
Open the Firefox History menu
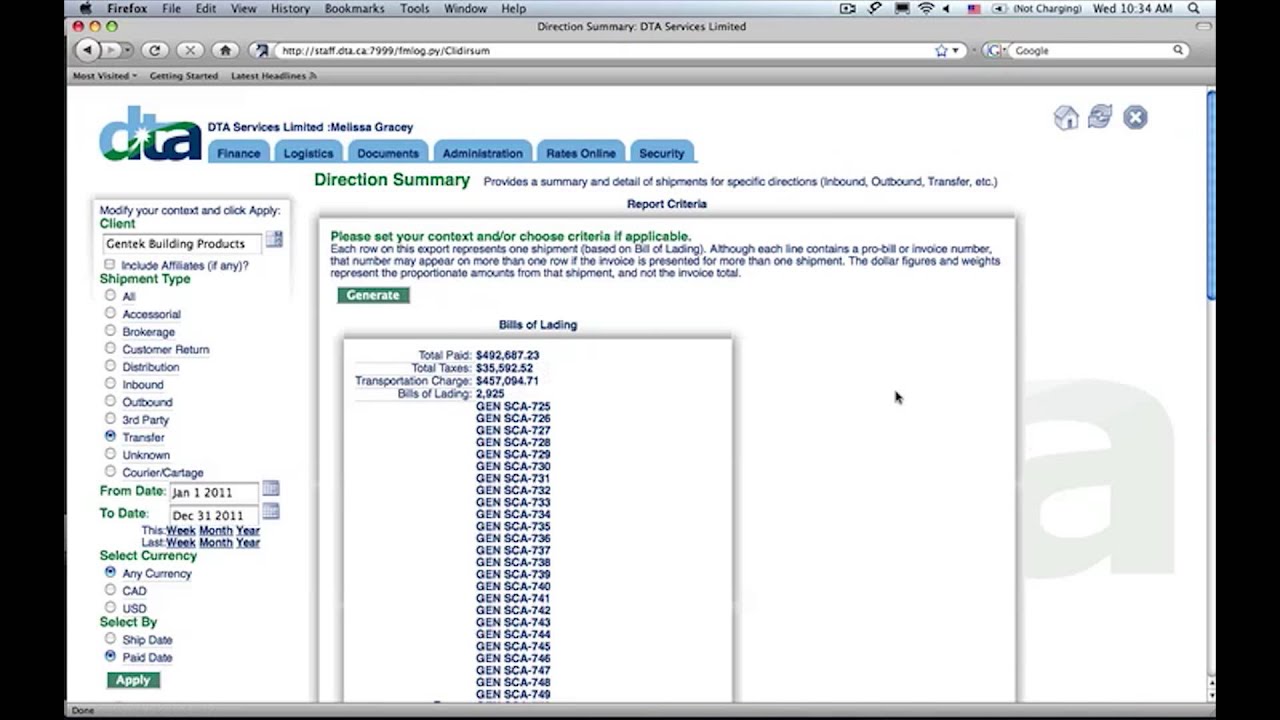point(290,8)
